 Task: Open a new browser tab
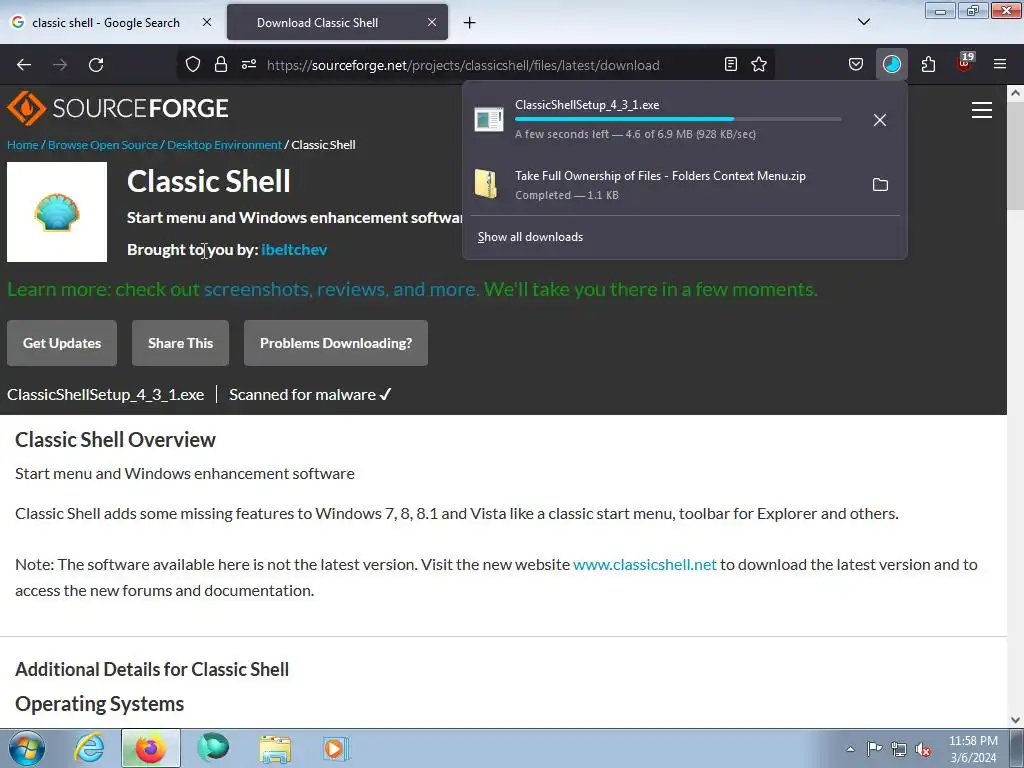tap(470, 23)
